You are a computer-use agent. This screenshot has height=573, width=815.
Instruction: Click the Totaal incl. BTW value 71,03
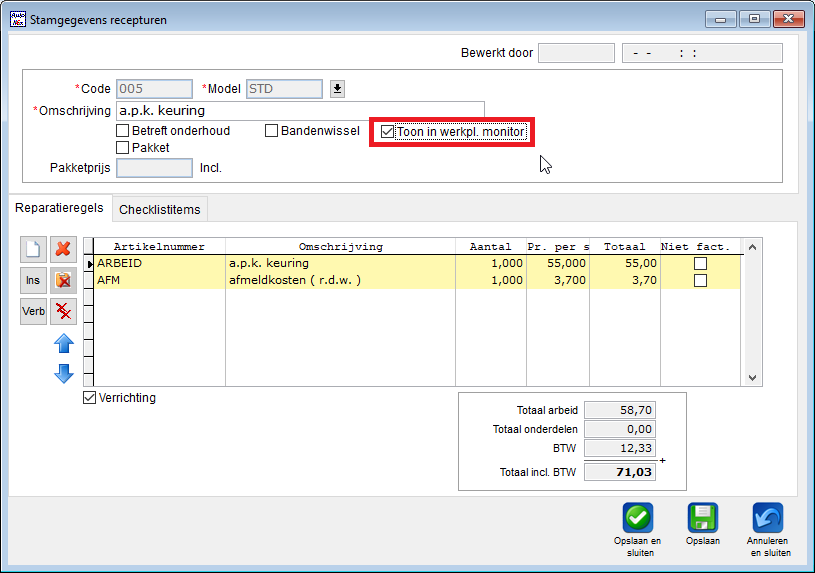(x=620, y=472)
